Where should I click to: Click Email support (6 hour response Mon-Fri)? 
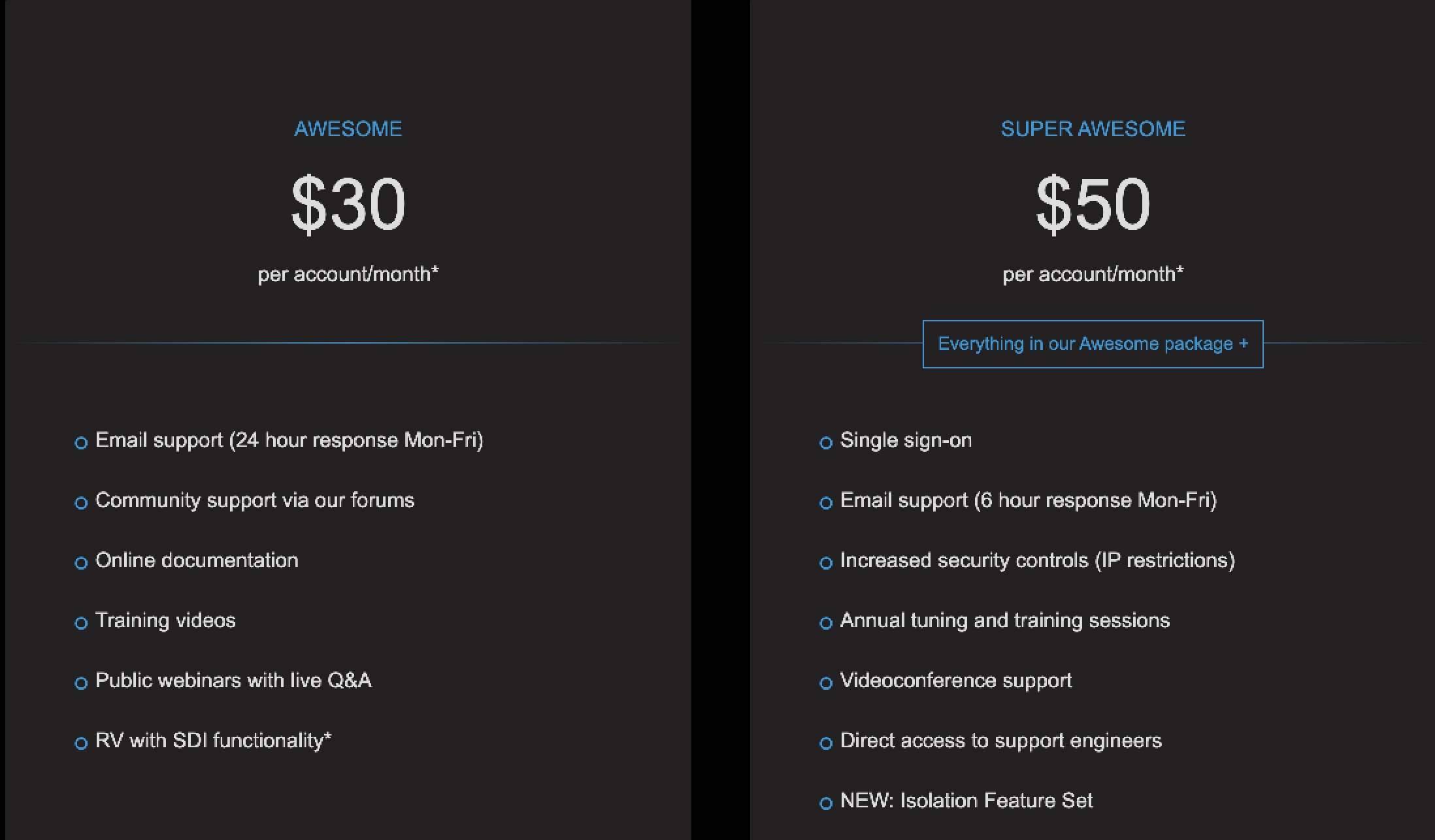1029,501
